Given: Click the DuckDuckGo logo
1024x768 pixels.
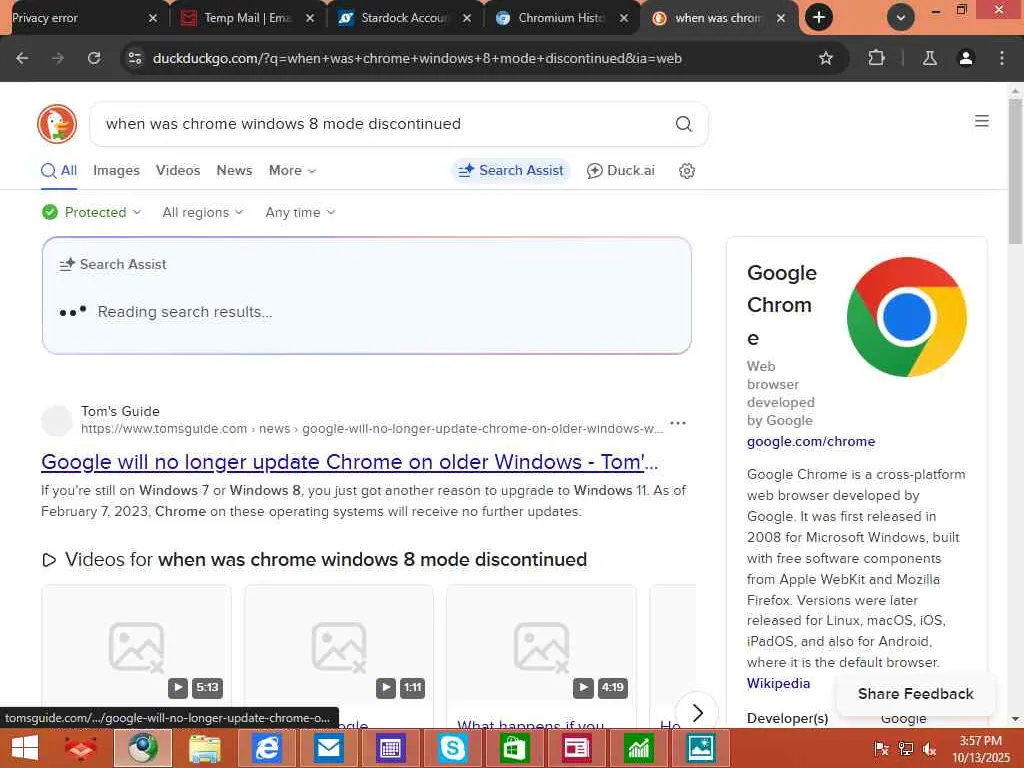Looking at the screenshot, I should pos(57,123).
